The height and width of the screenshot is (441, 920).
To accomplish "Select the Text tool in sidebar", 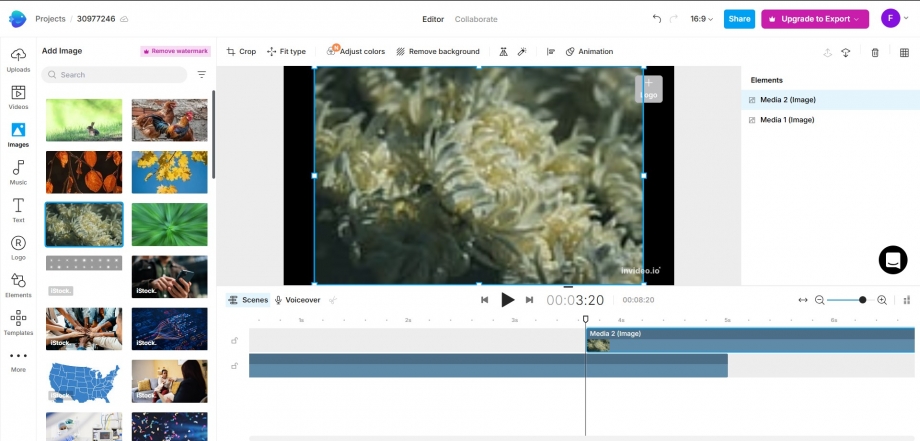I will (x=18, y=209).
